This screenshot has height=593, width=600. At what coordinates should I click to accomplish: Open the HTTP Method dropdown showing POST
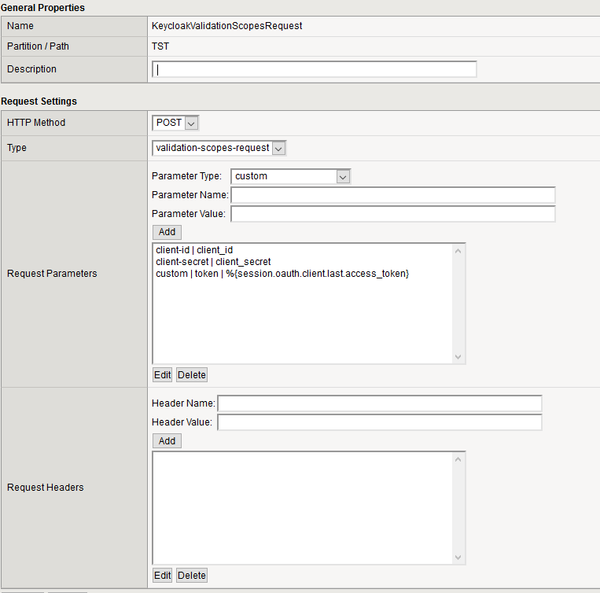pyautogui.click(x=176, y=123)
